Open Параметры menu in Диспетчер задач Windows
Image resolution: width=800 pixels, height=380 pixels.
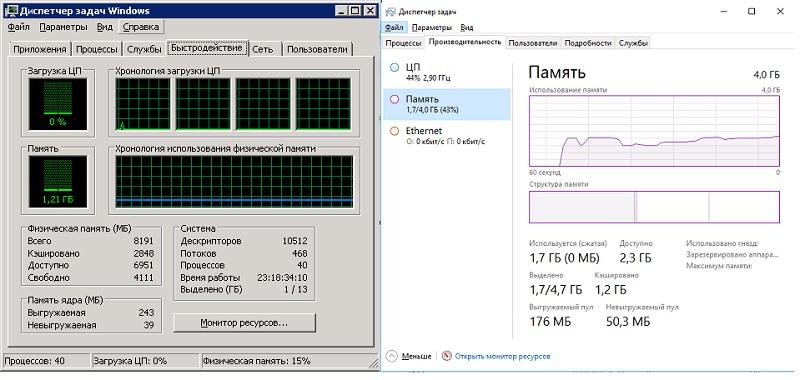coord(63,27)
